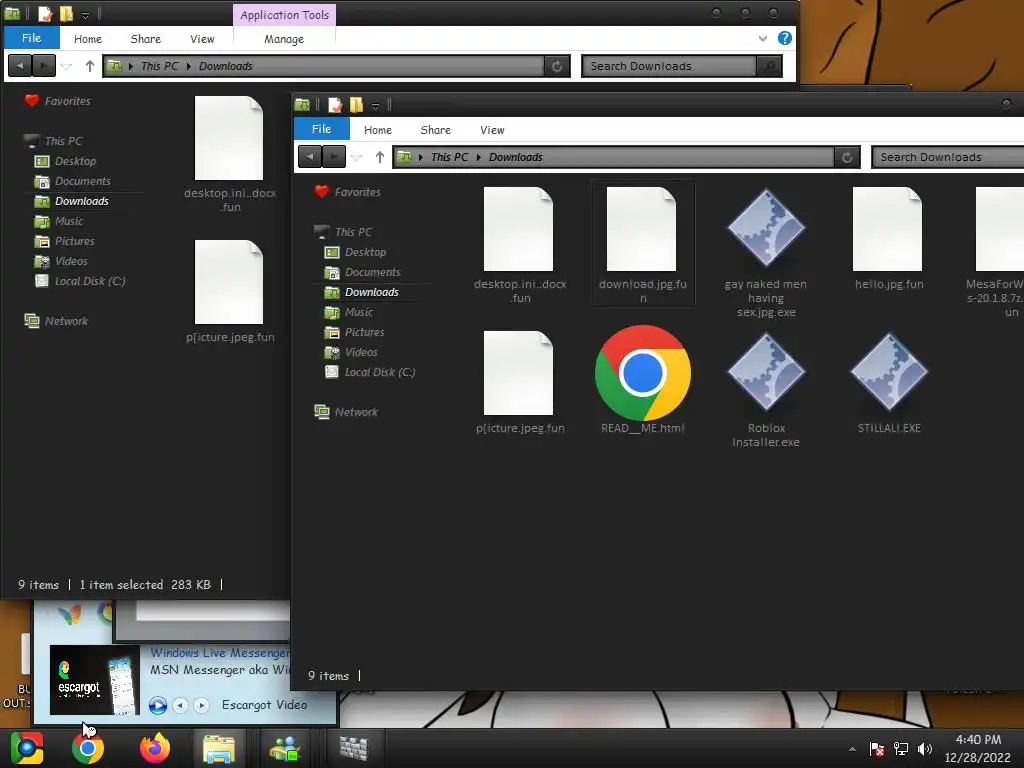Select desktop.ini..docx.fun in back window
The image size is (1024, 768).
tap(230, 154)
